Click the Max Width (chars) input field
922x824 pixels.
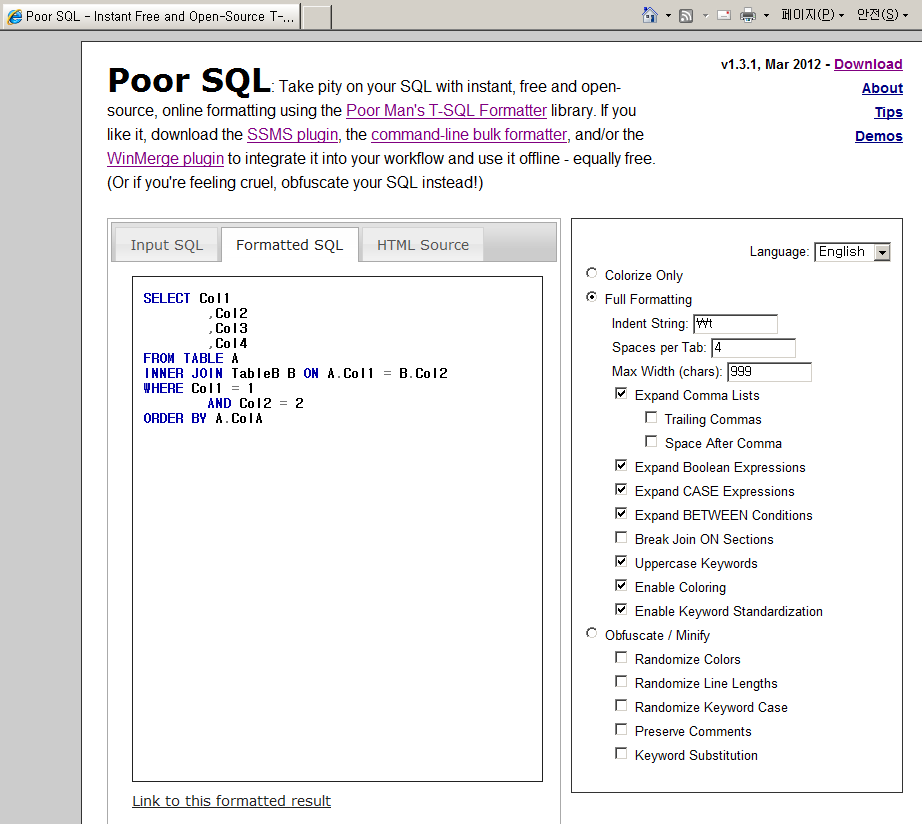click(769, 372)
